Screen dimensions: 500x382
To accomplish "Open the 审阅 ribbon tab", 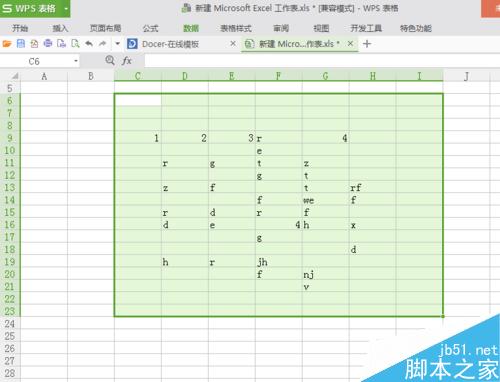I will [281, 28].
